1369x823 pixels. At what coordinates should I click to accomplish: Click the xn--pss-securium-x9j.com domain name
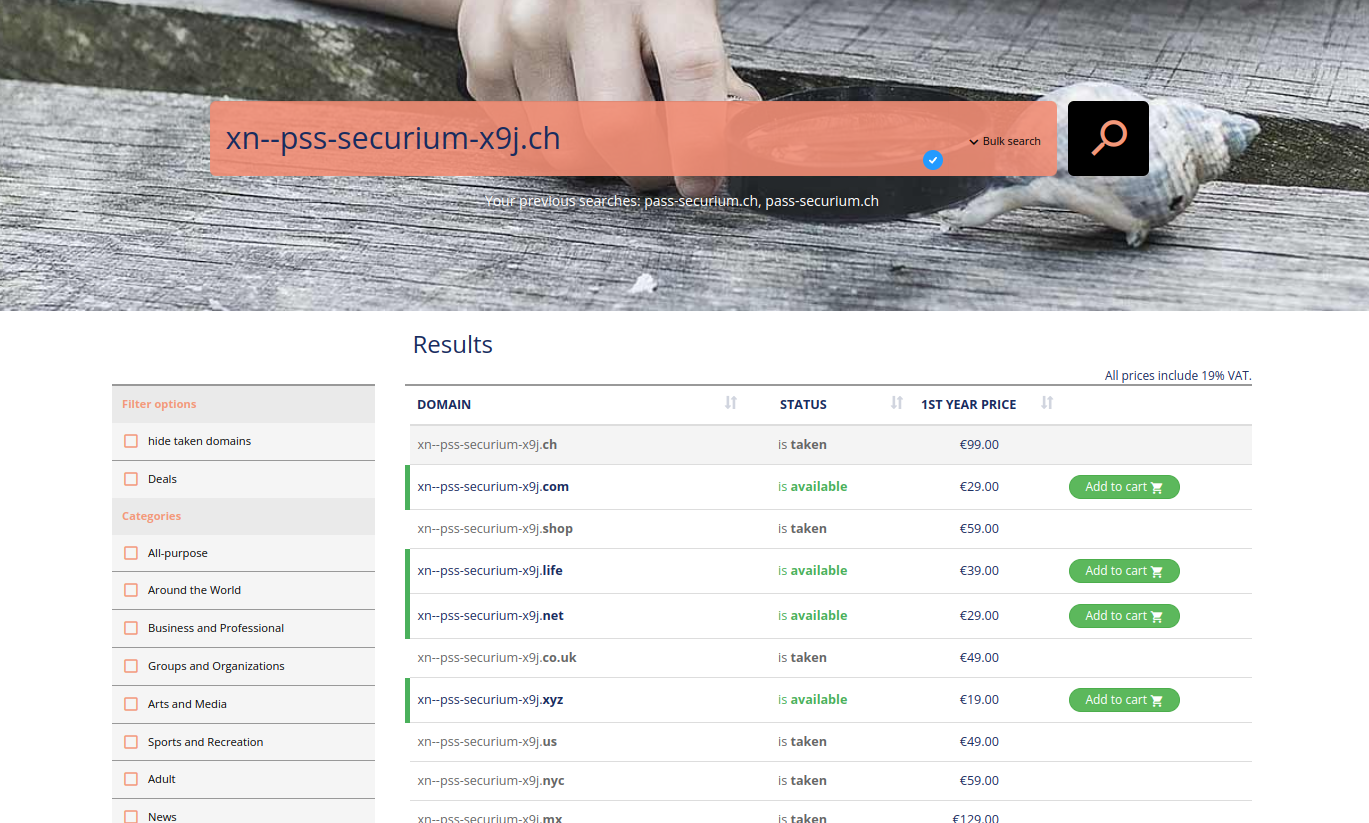[x=493, y=487]
